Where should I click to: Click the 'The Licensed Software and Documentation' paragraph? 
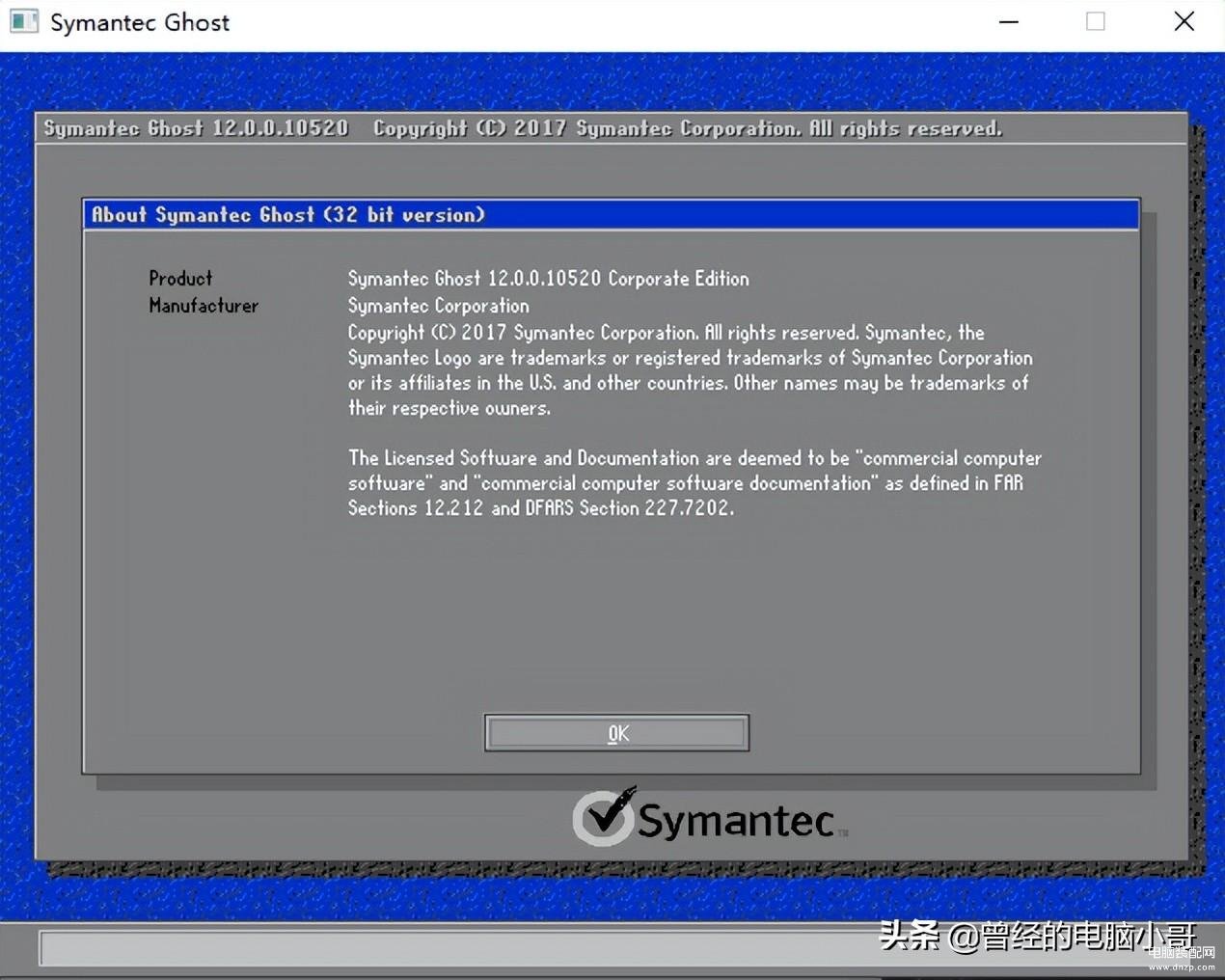(x=694, y=482)
